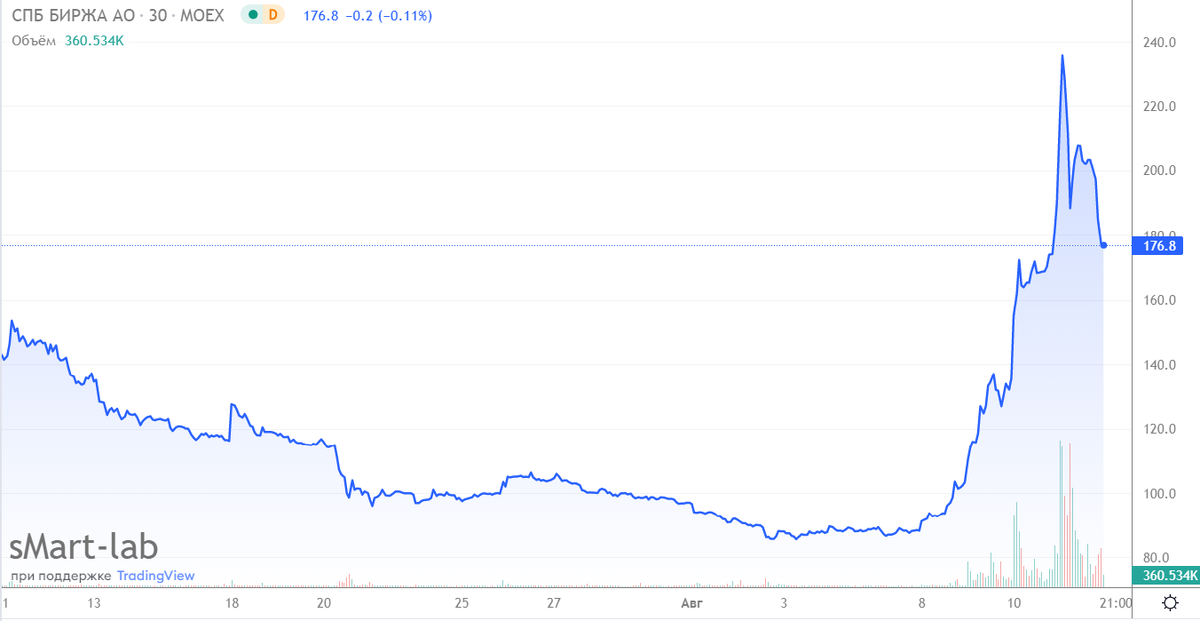Click the при поддержке caption text

click(x=61, y=576)
